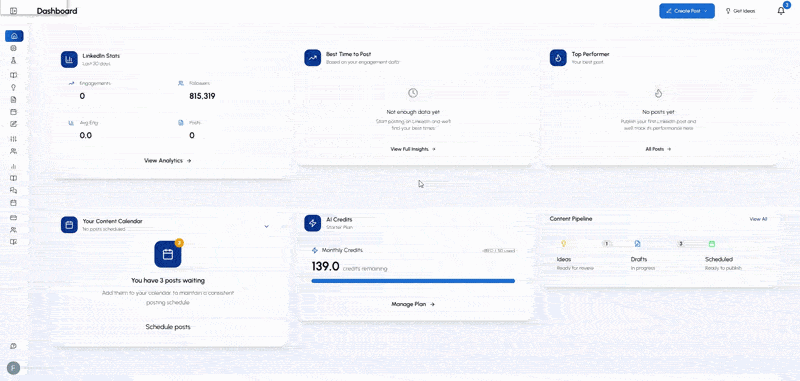Click the Scheduled count badge showing 3

coord(681,244)
